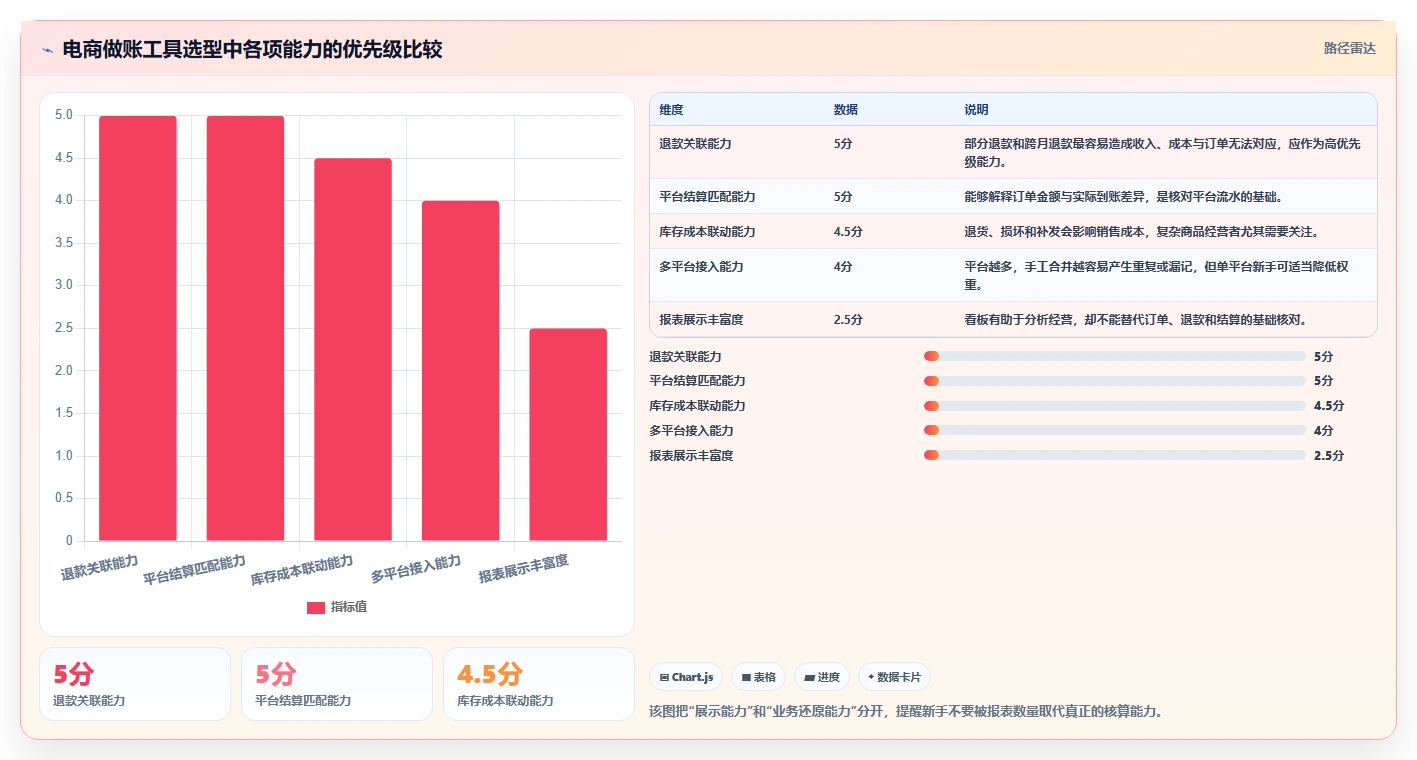Screen dimensions: 1417x760
Task: Click the 平台结算匹配能力 chart bar
Action: click(x=245, y=329)
